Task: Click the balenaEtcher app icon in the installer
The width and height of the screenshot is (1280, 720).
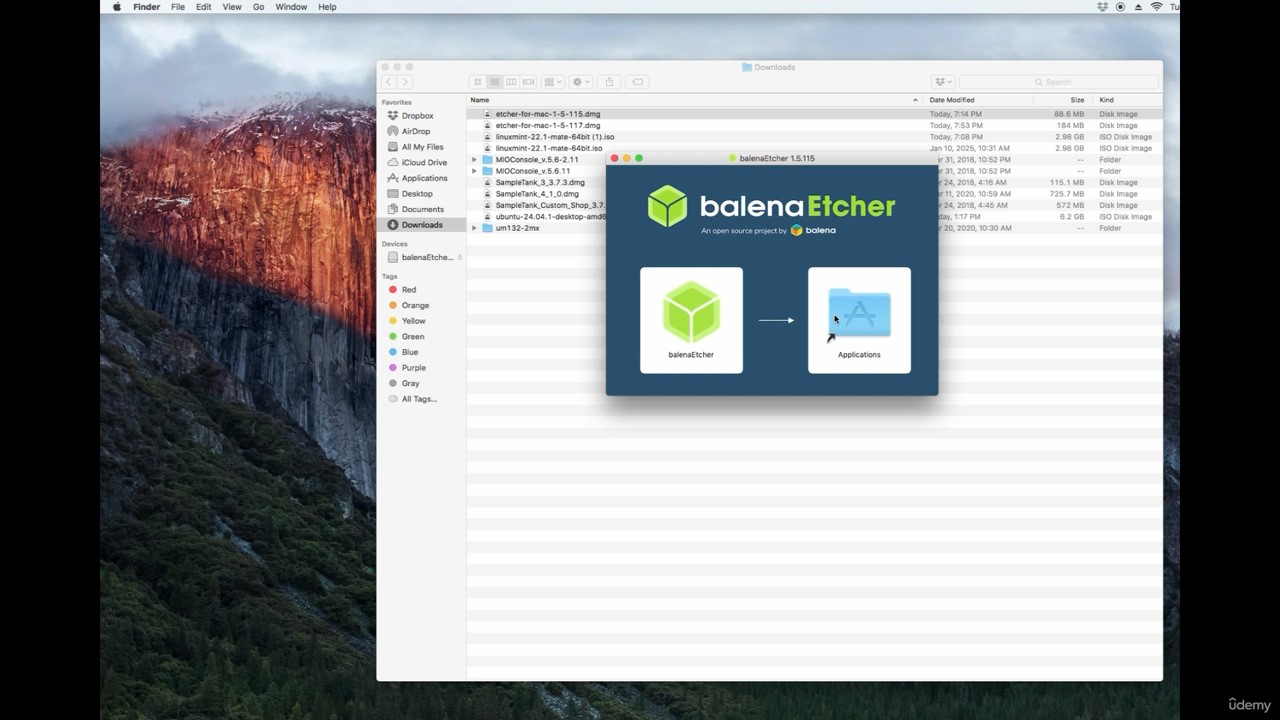Action: 691,312
